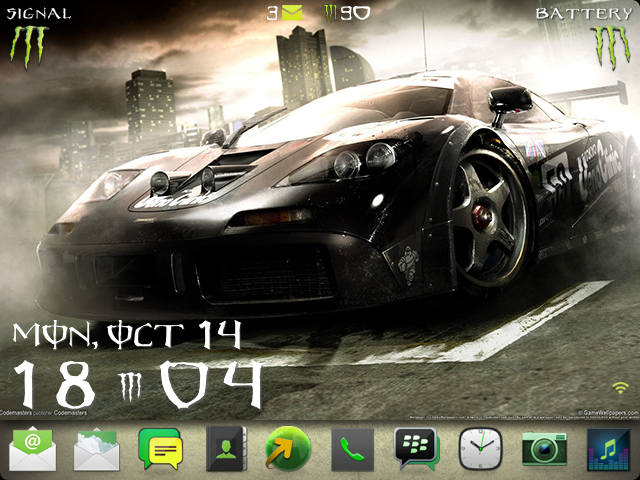Click the 'Signal' label
This screenshot has width=640, height=480.
coord(39,13)
